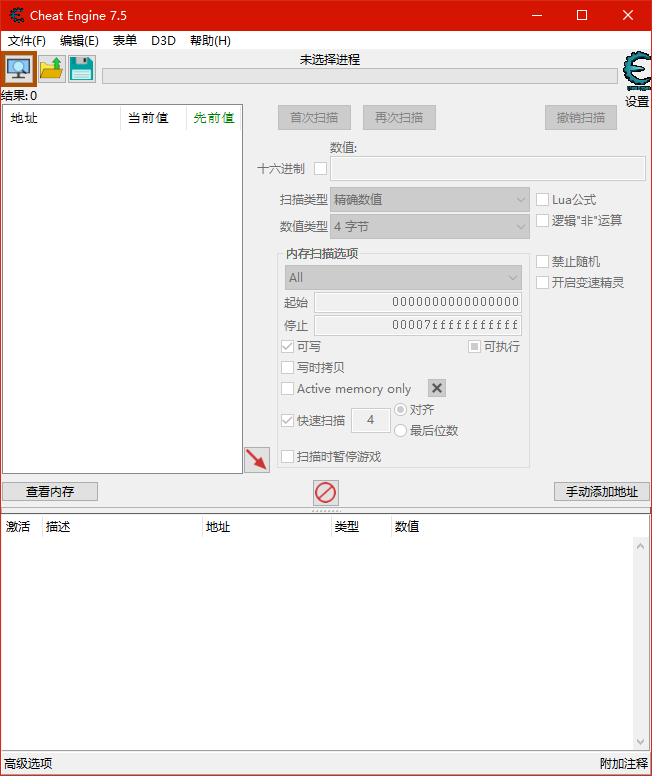This screenshot has height=776, width=652.
Task: Enable the Lua公式 checkbox
Action: (543, 199)
